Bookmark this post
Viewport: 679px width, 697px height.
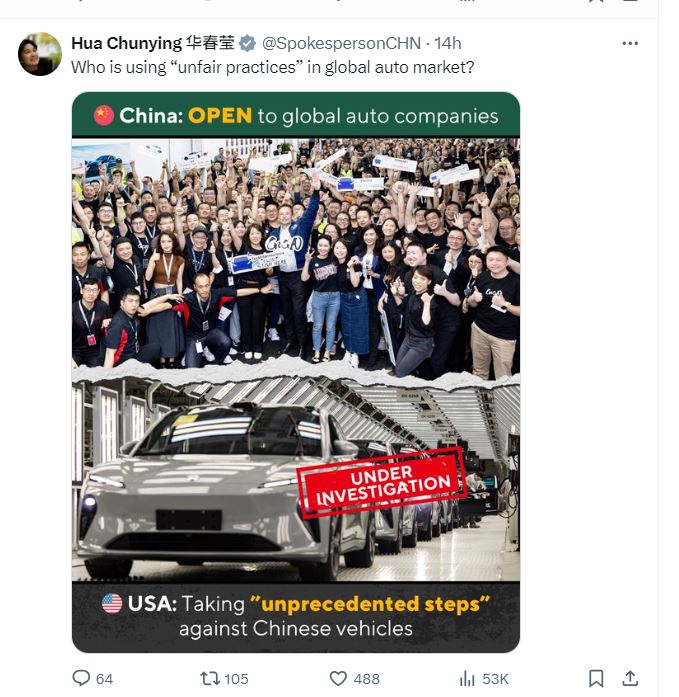tap(596, 678)
